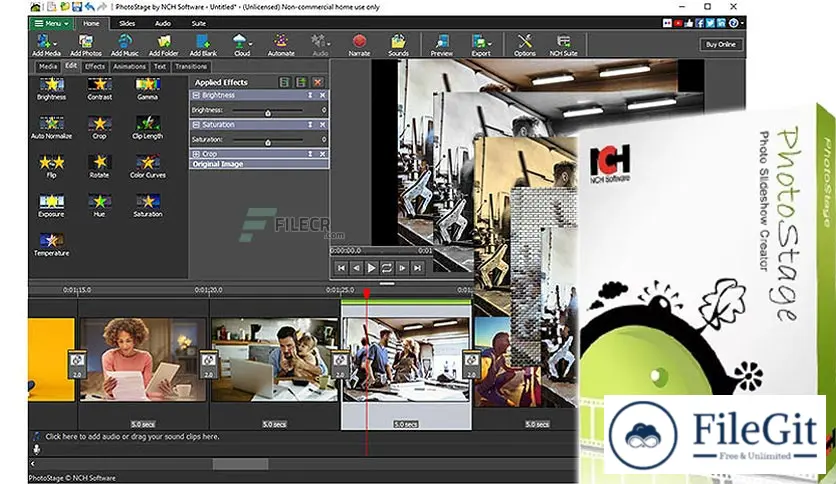The width and height of the screenshot is (836, 484).
Task: Remove the Crop applied effect with X
Action: (323, 154)
